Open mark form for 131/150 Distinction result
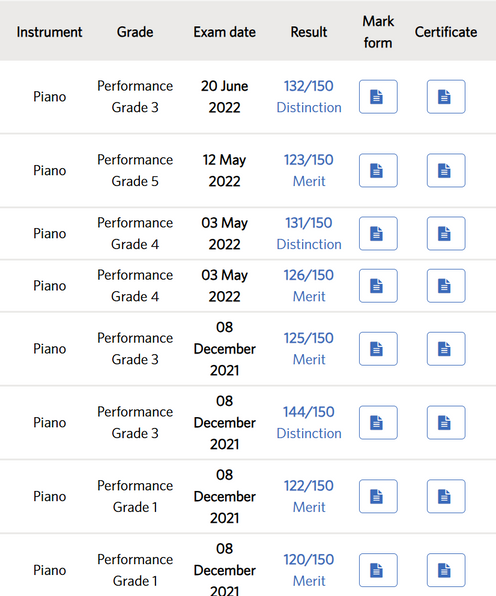The height and width of the screenshot is (596, 496). pos(378,233)
